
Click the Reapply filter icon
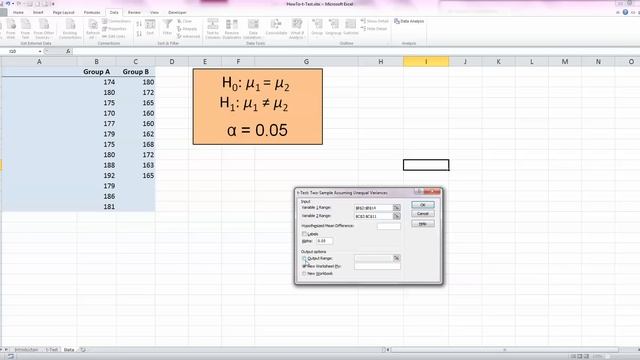coord(187,29)
